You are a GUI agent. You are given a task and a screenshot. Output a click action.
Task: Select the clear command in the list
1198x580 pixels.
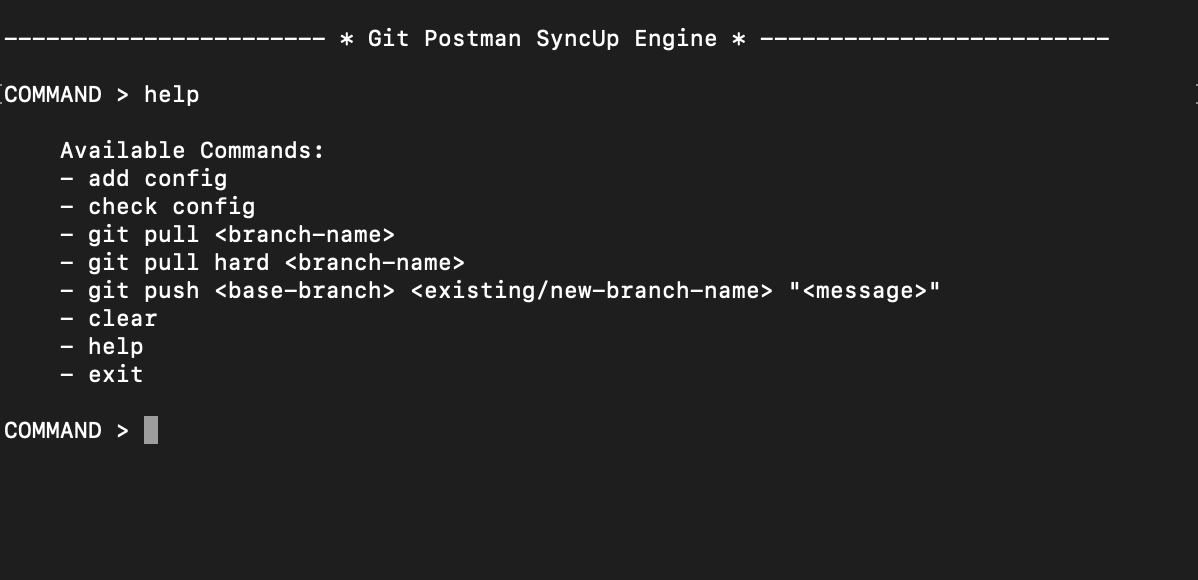pyautogui.click(x=122, y=319)
